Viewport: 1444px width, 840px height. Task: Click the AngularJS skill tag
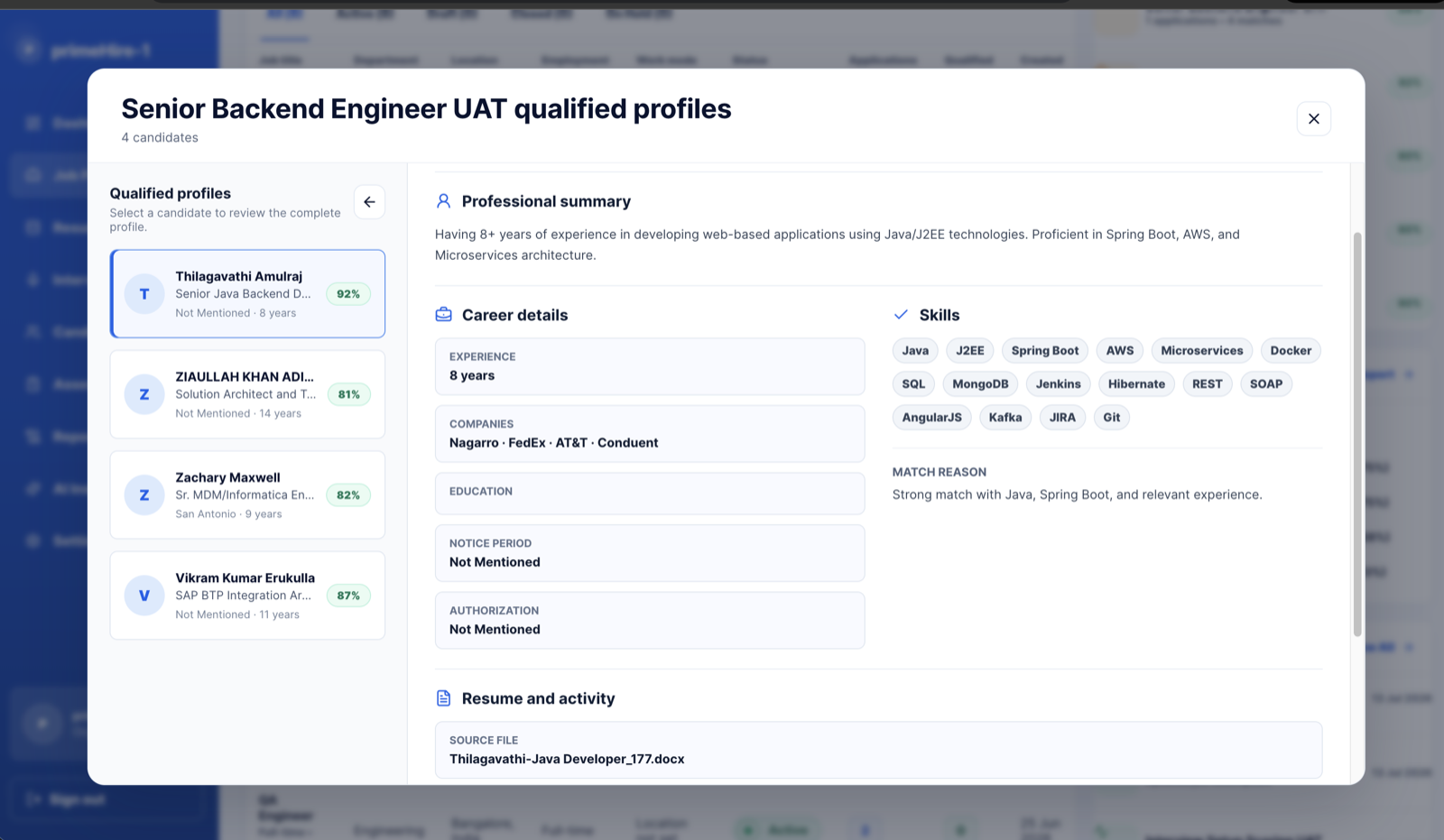(x=932, y=418)
